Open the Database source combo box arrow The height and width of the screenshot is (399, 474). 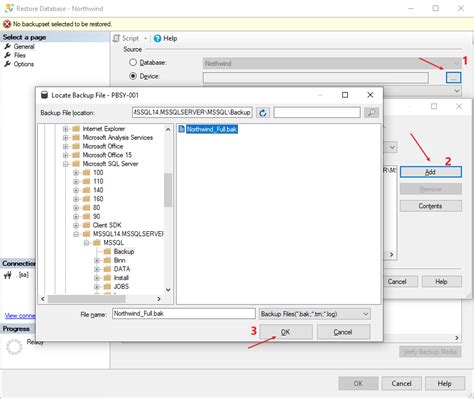coord(457,63)
